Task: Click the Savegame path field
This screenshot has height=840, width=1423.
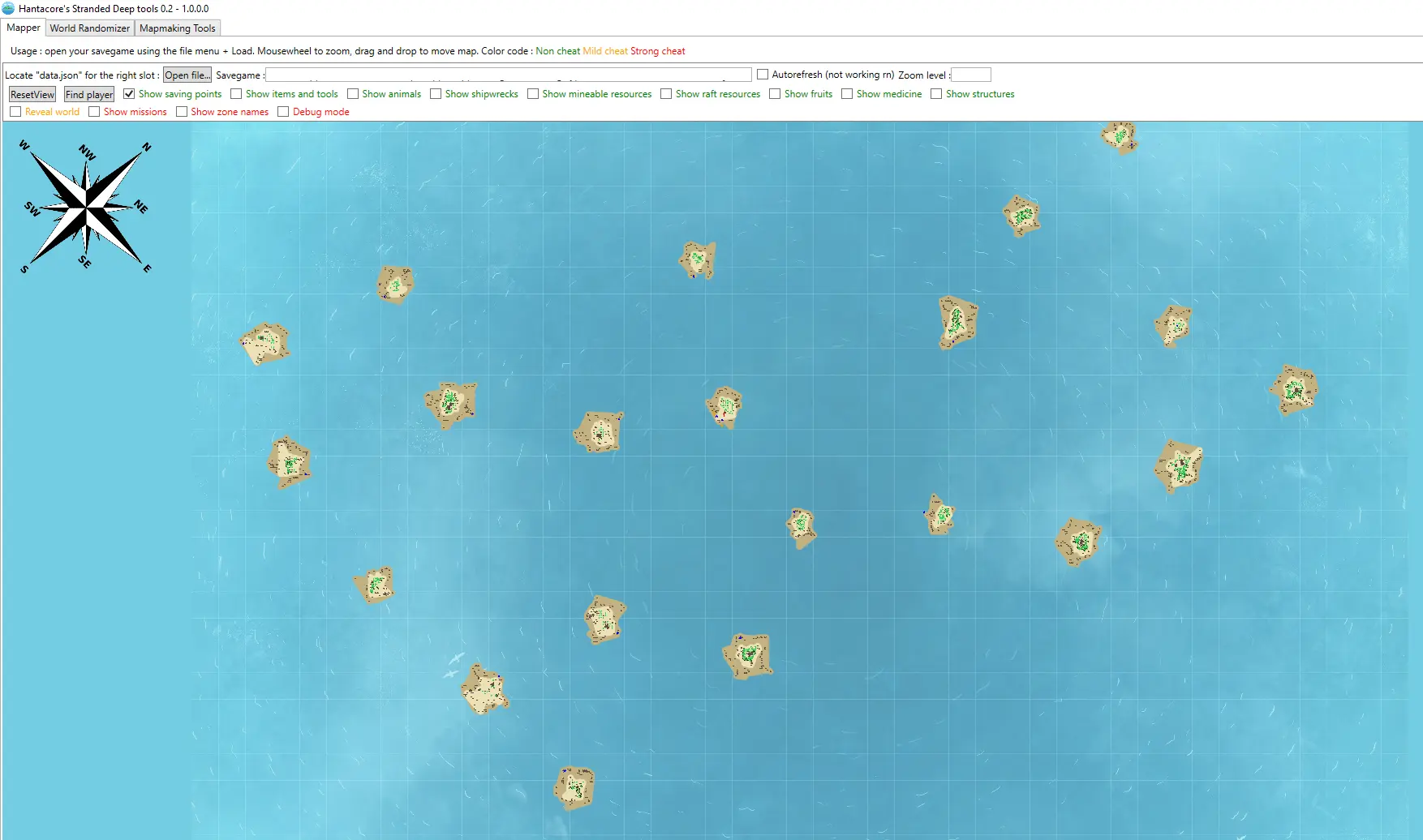Action: 509,75
